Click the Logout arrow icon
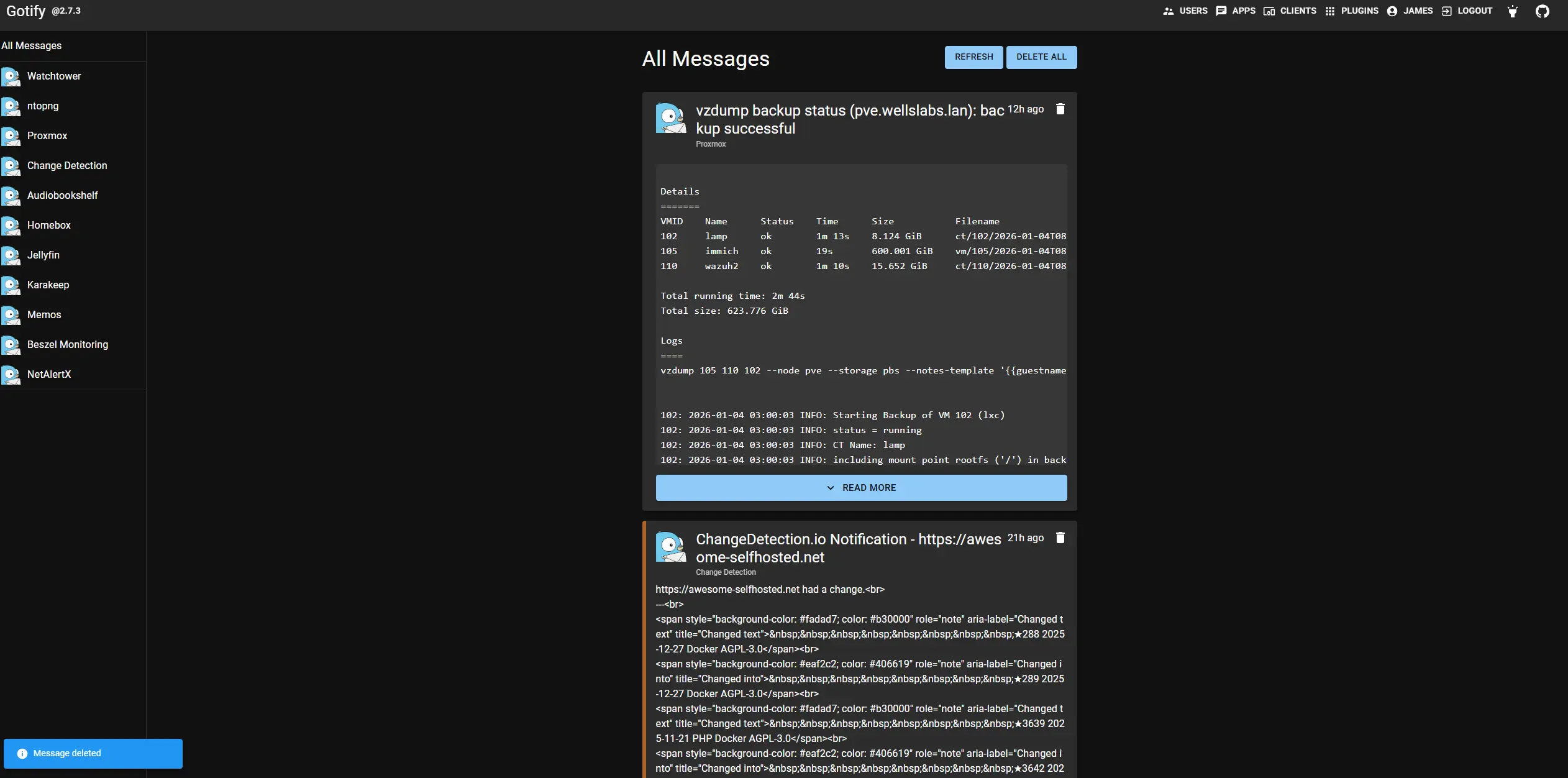Image resolution: width=1568 pixels, height=778 pixels. (x=1447, y=11)
